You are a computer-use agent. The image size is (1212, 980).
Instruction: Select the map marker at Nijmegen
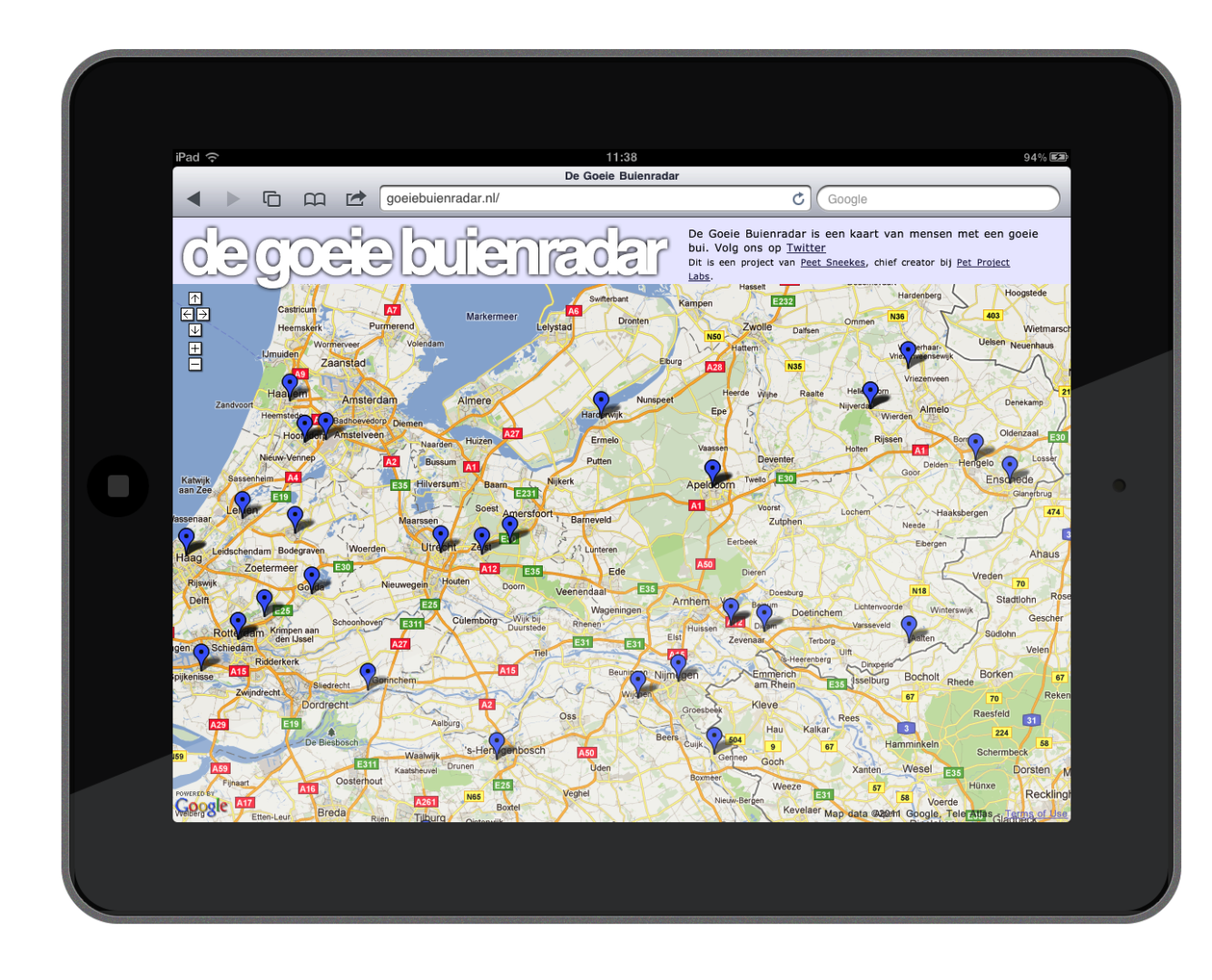(678, 666)
